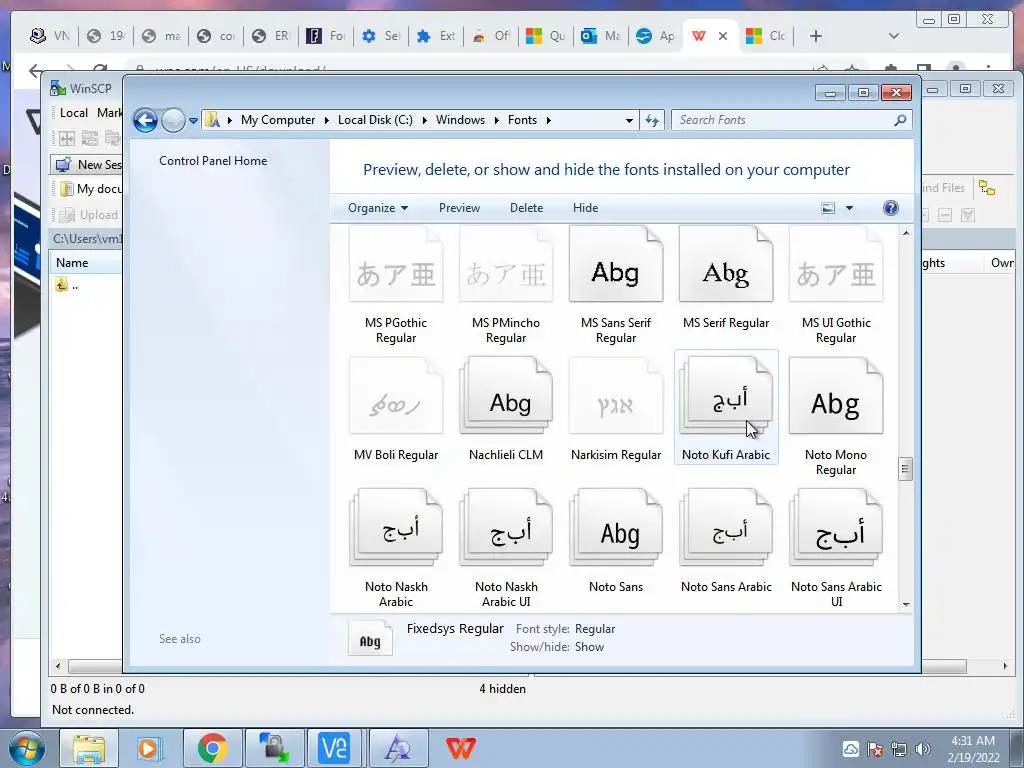Click the taskbar clock showing 4:31 AM
Image resolution: width=1024 pixels, height=768 pixels.
click(973, 749)
